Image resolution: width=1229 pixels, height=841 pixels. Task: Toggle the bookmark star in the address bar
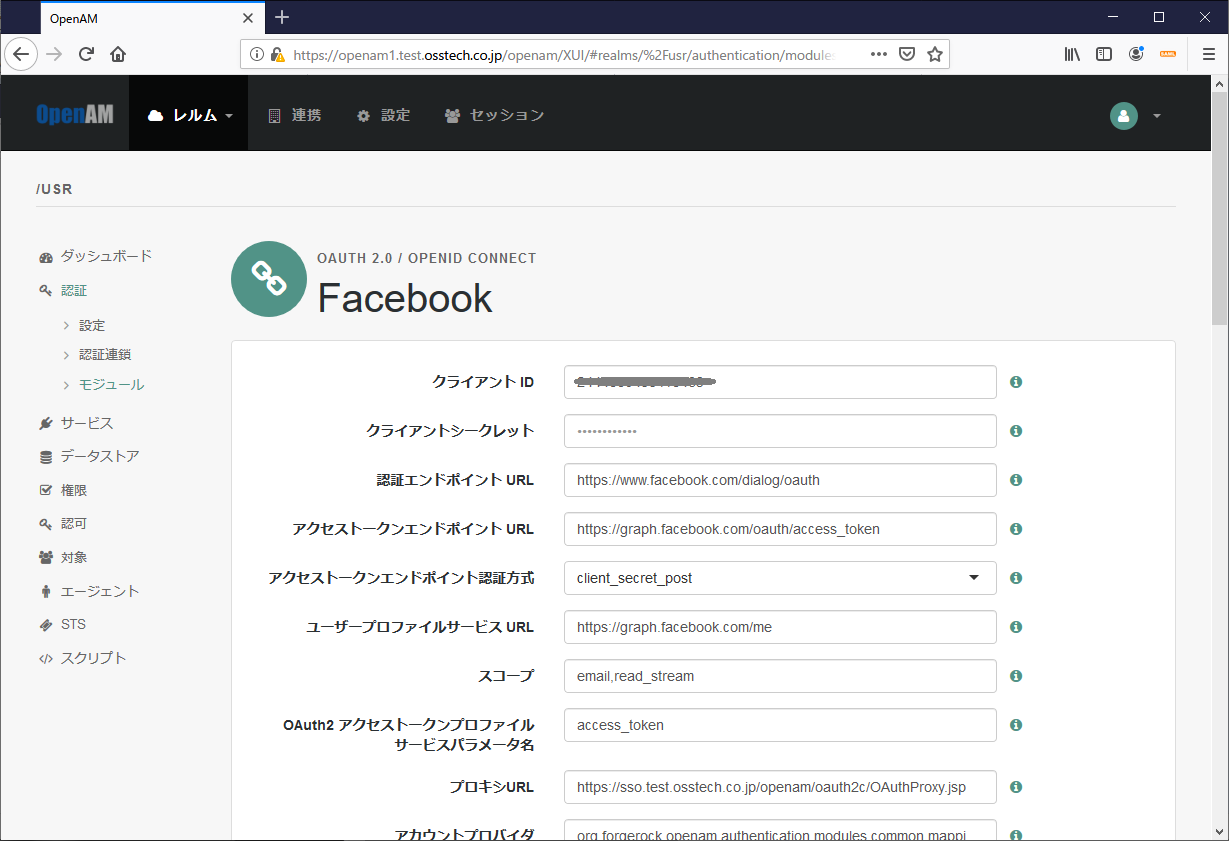(934, 54)
